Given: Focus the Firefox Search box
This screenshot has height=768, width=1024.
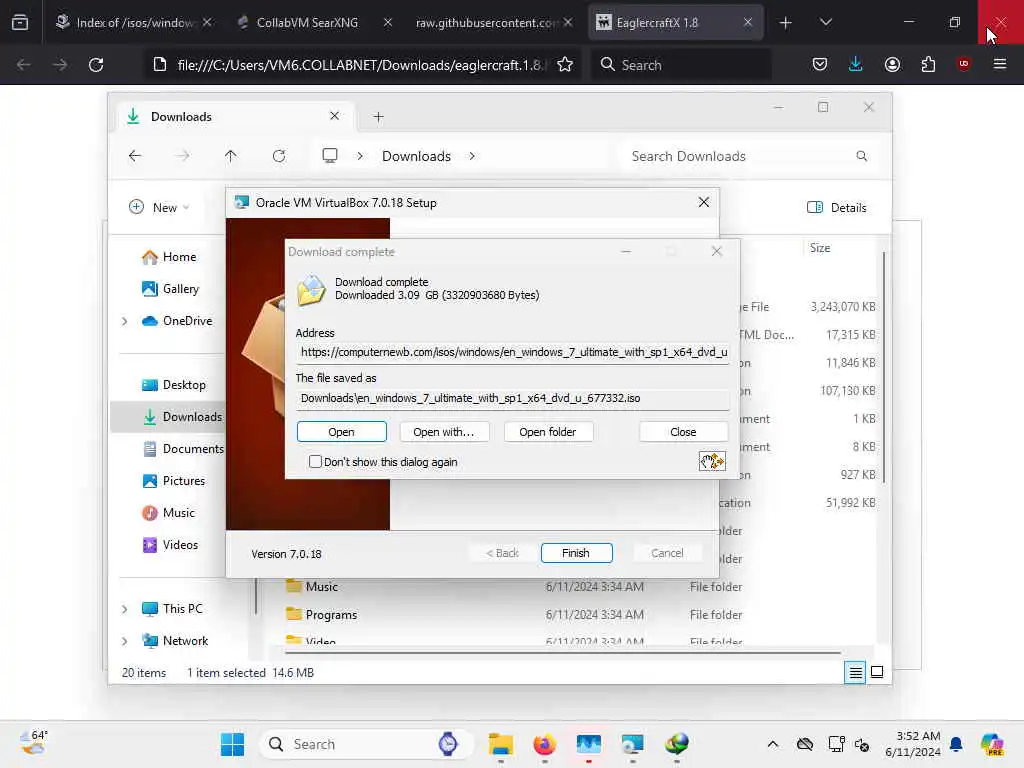Looking at the screenshot, I should coord(681,65).
